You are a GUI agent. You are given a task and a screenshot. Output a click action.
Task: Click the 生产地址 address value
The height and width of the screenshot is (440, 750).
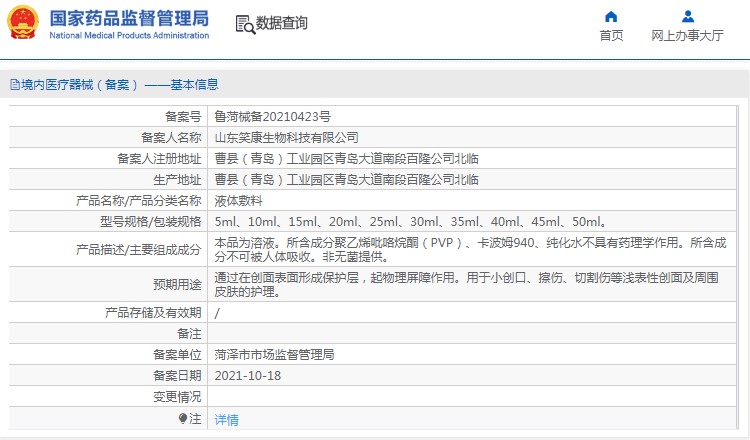[x=347, y=179]
